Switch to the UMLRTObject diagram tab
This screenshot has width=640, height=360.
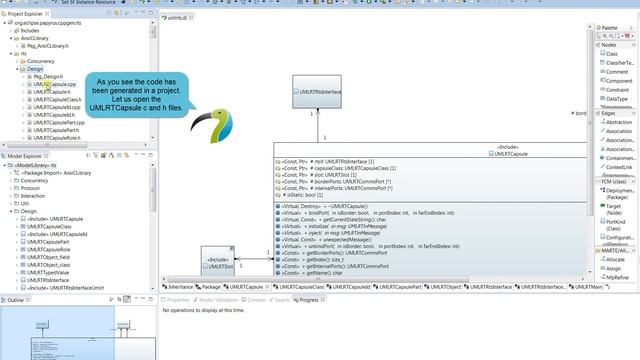(442, 287)
